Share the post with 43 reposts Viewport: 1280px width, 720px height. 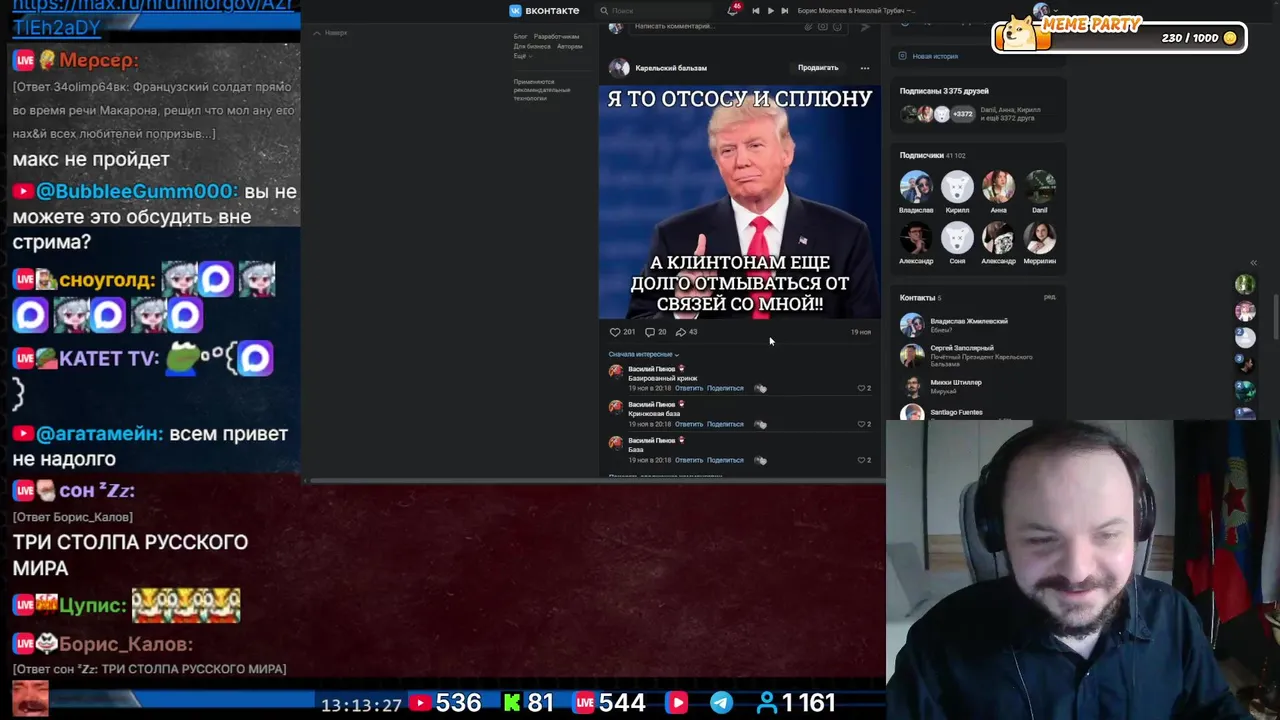point(686,332)
